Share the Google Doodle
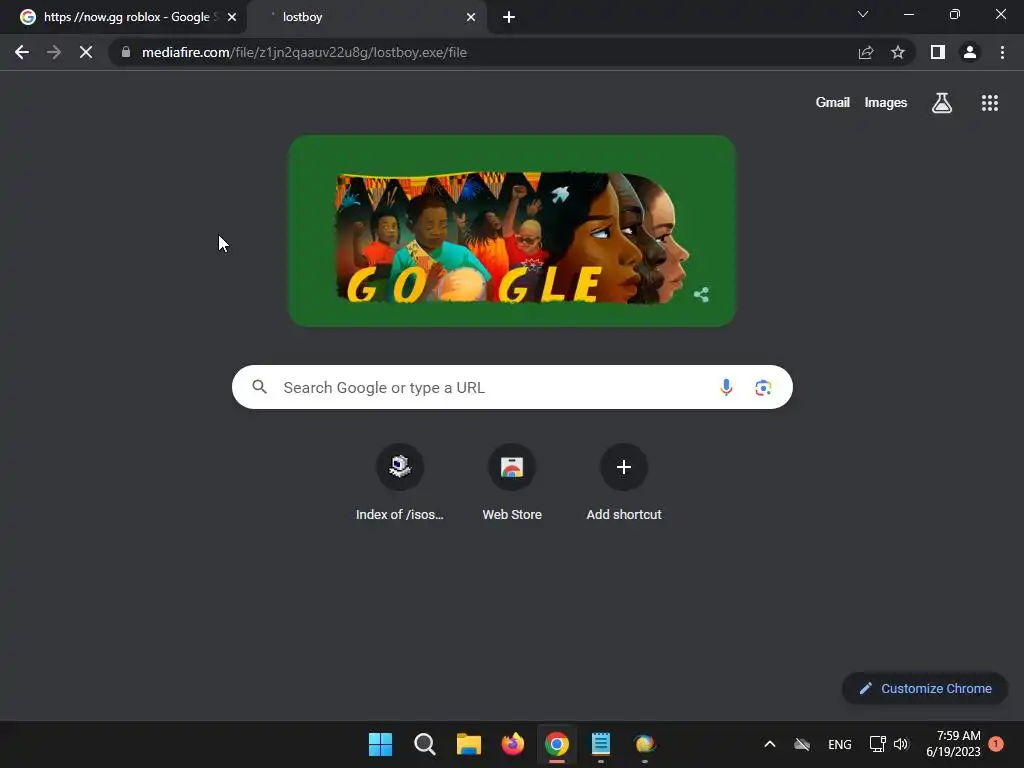Viewport: 1024px width, 768px height. pos(701,295)
